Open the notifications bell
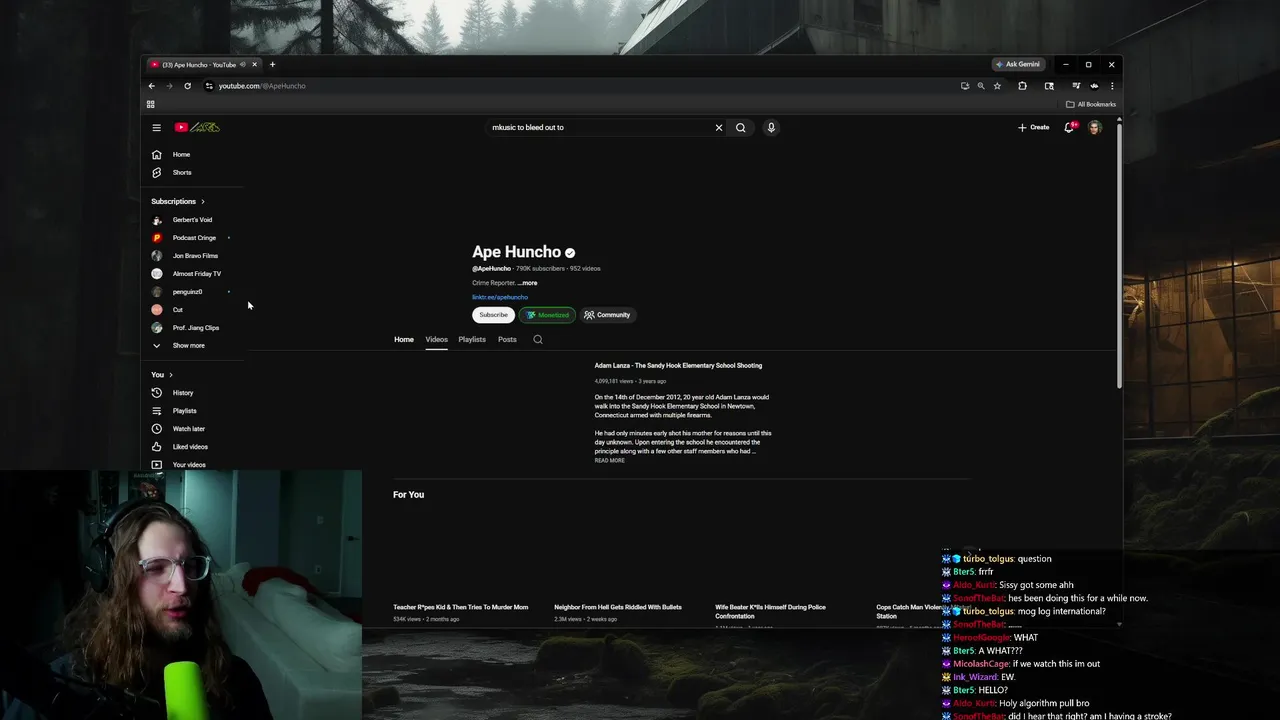The image size is (1280, 720). 1069,127
